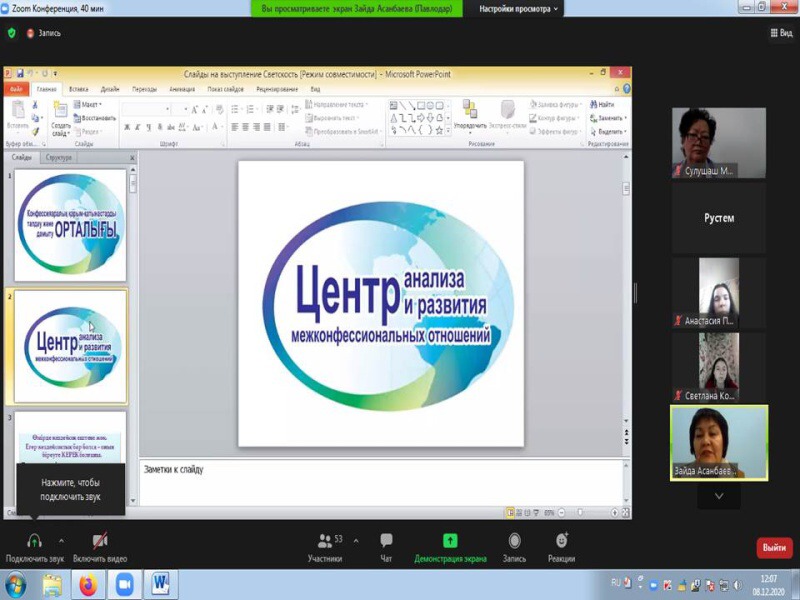Select slide 1 thumbnail ОРТАЛЫҒЫ
The image size is (800, 600).
click(x=70, y=226)
